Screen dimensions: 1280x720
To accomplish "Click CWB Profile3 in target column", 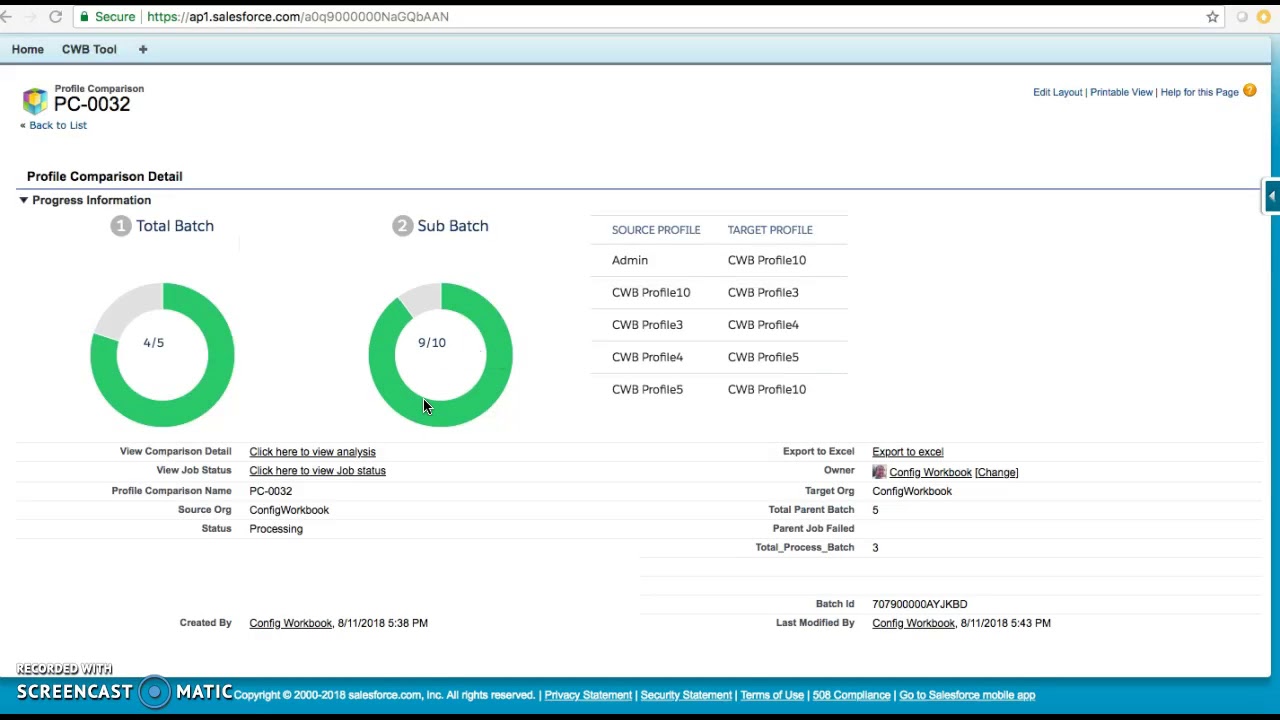I will (x=763, y=293).
